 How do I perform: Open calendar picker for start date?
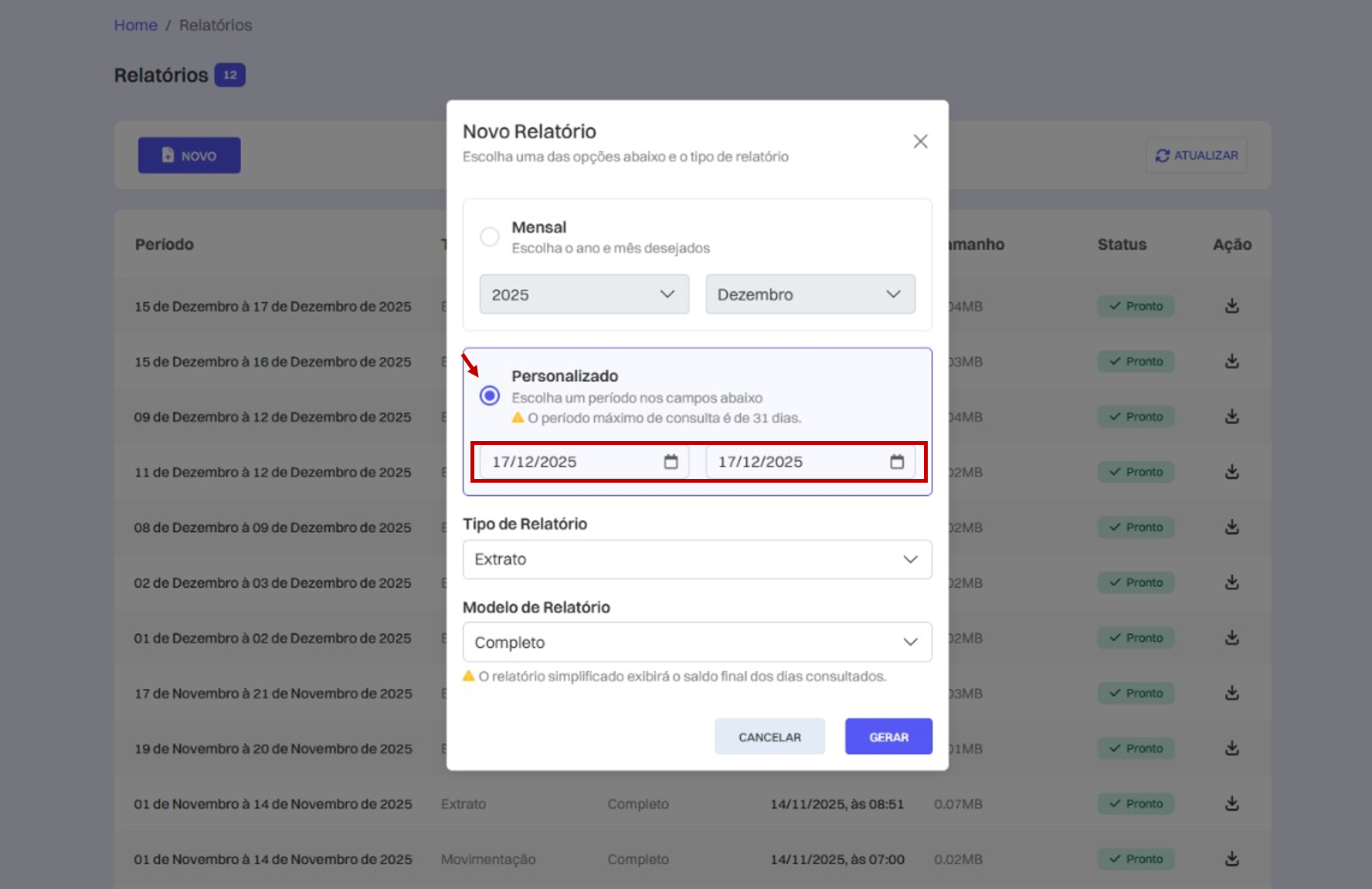coord(671,462)
